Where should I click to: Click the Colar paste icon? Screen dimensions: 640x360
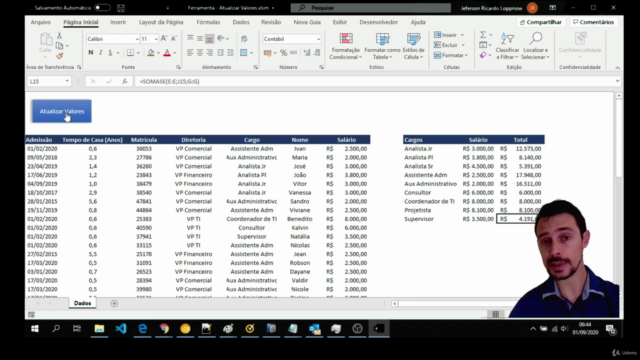point(46,42)
